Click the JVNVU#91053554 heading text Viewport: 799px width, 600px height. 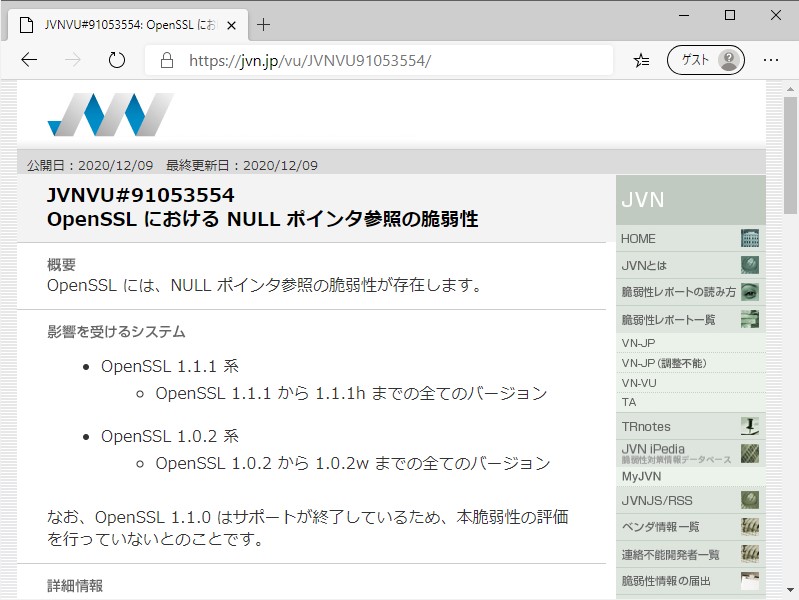pos(141,195)
